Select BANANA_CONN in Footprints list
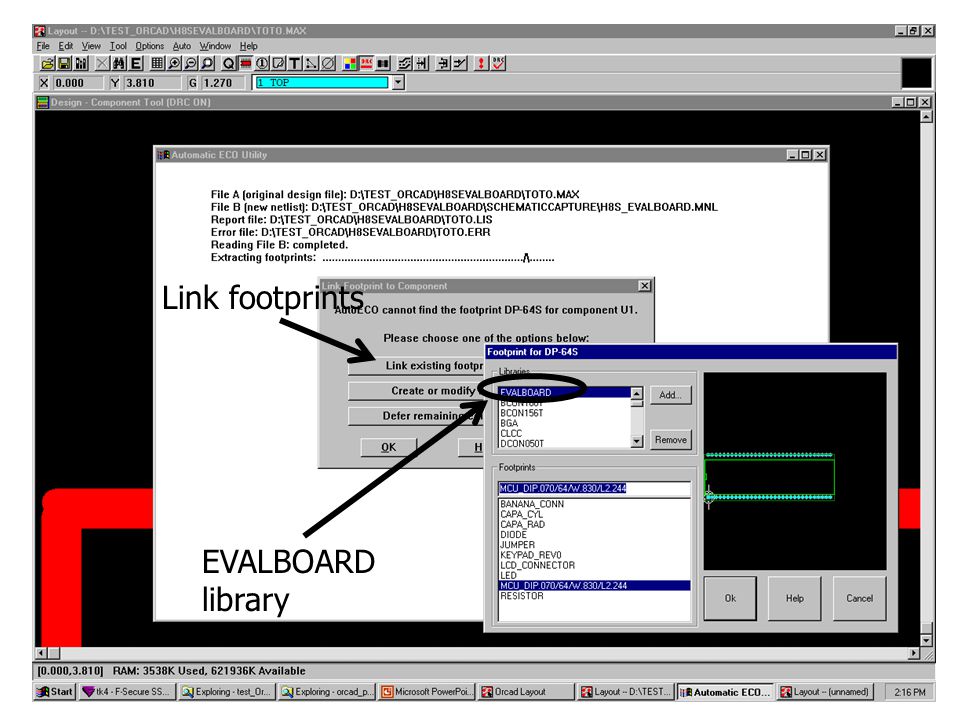The height and width of the screenshot is (720, 960). click(x=594, y=504)
